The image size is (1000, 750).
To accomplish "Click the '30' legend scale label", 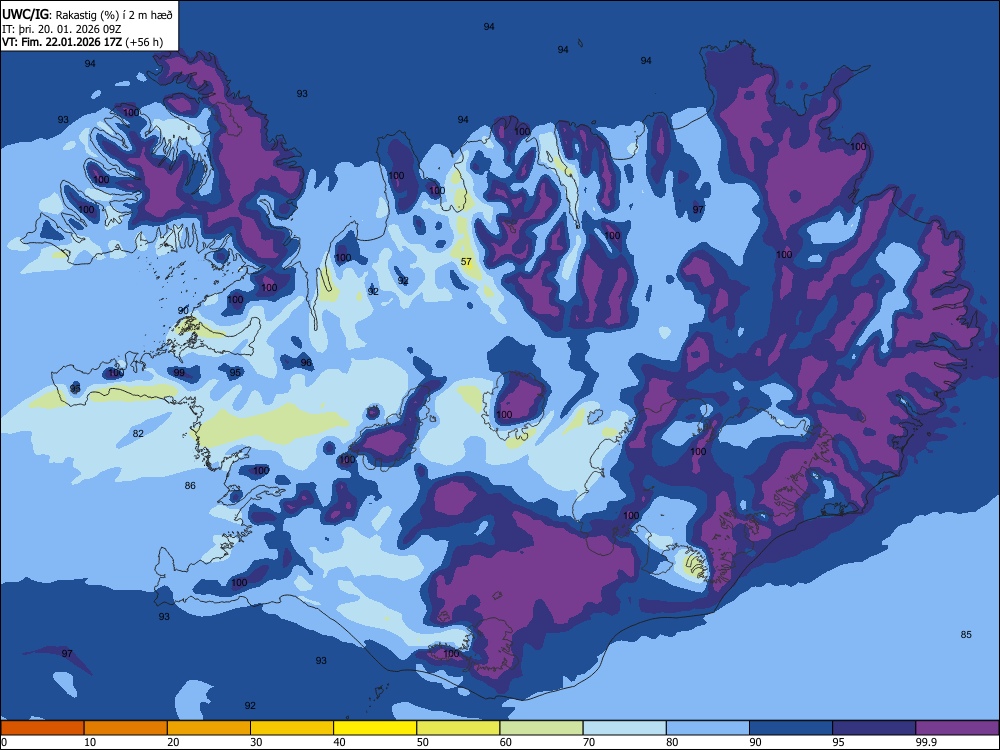I will tap(256, 742).
